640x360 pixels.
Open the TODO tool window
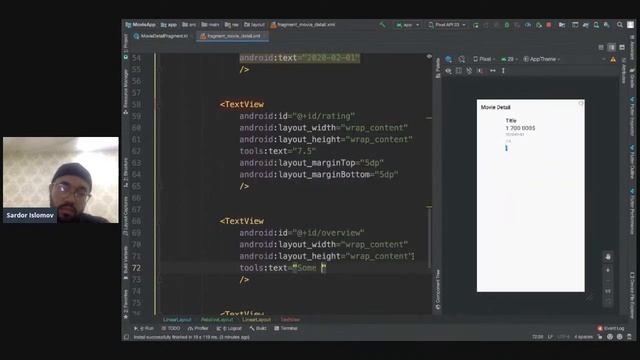(x=171, y=328)
